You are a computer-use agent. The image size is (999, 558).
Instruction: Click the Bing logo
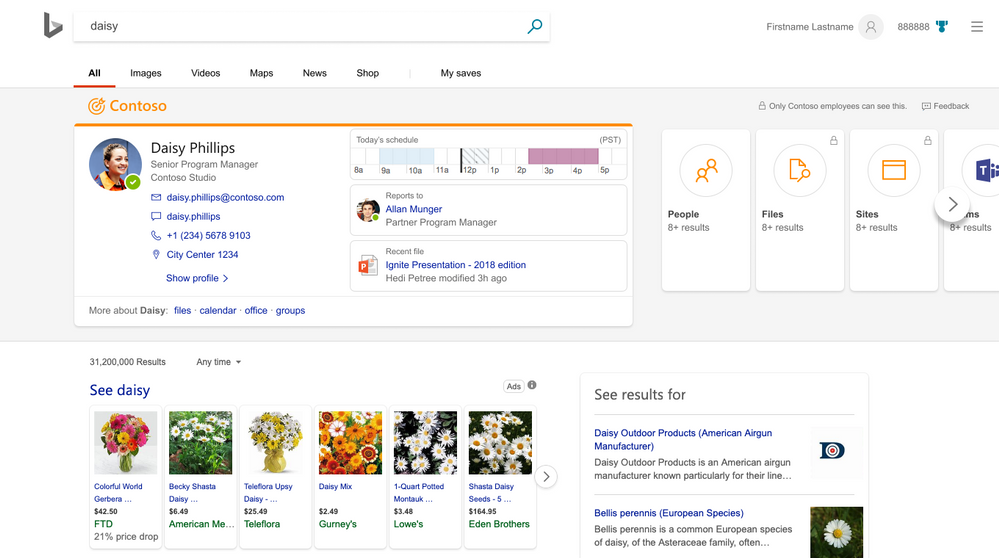click(x=53, y=25)
